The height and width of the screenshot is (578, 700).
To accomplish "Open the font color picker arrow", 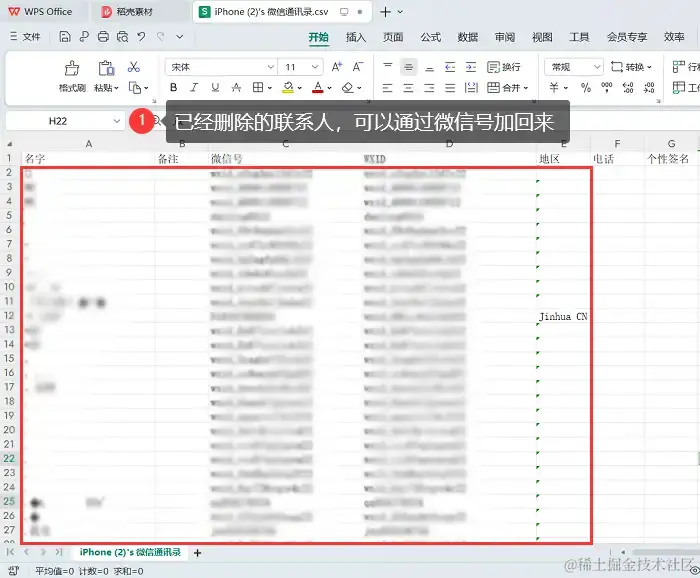I will click(x=329, y=88).
